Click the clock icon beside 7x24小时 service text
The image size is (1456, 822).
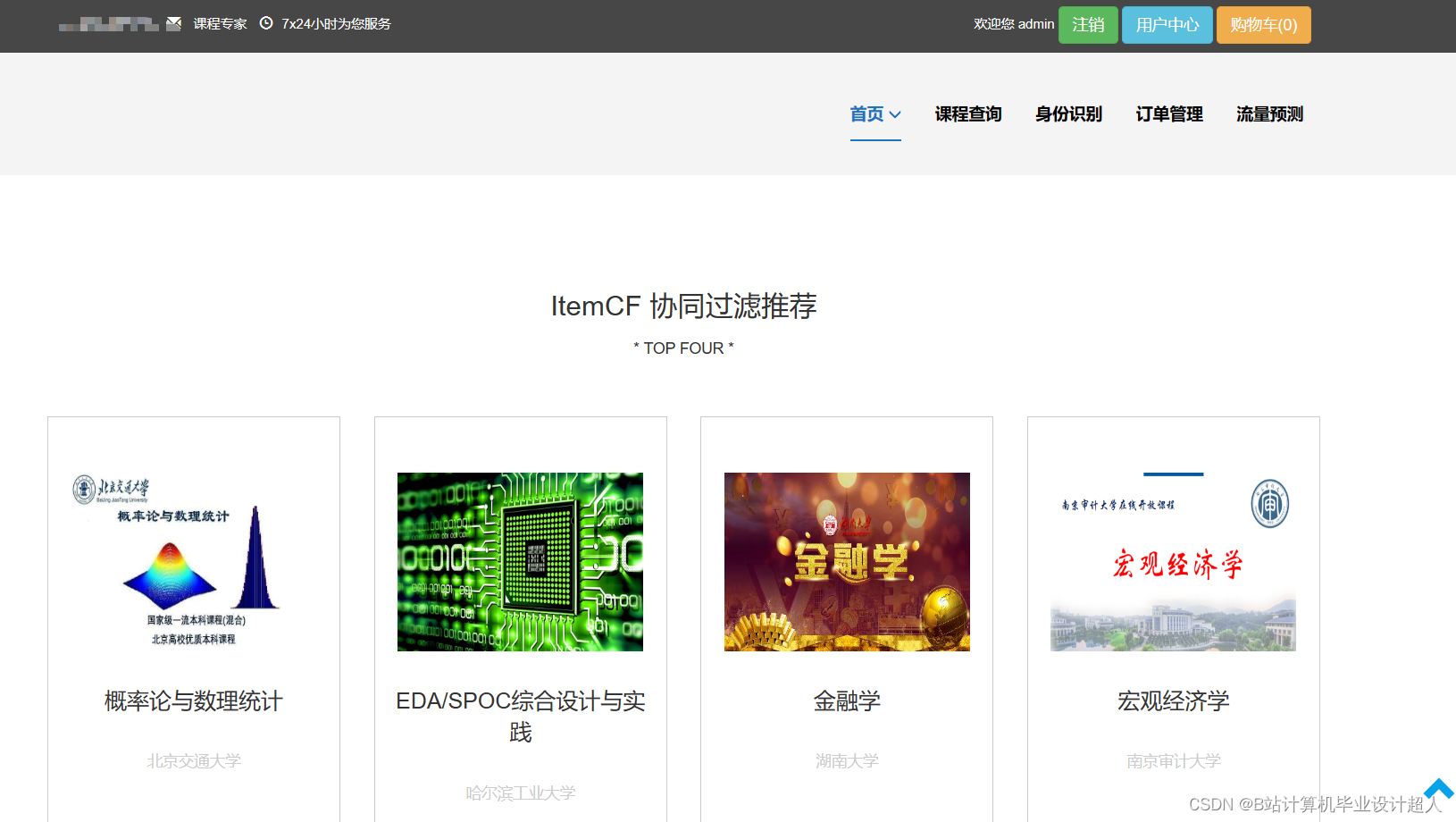pyautogui.click(x=266, y=23)
